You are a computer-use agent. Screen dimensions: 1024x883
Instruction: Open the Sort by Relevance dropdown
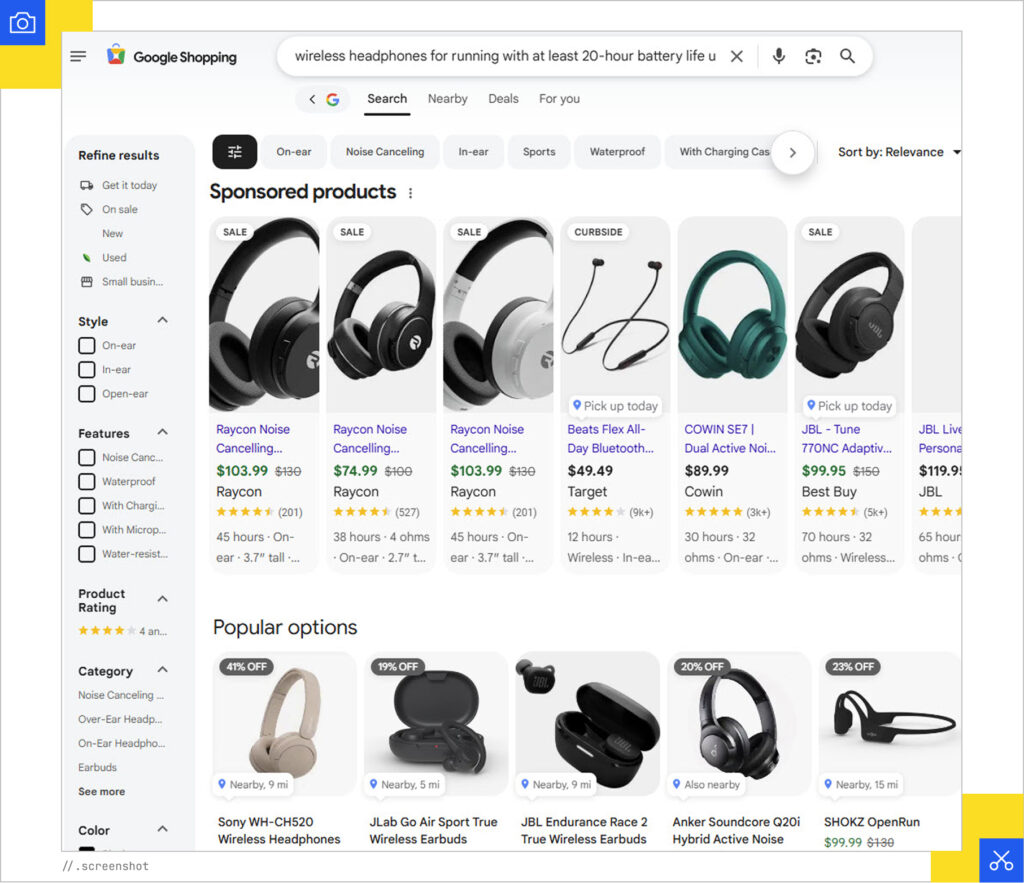coord(899,151)
